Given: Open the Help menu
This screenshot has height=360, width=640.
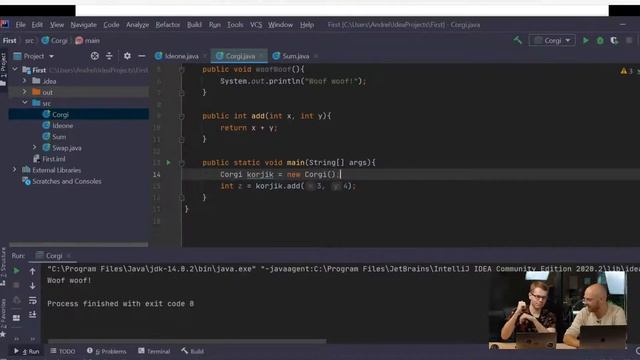Looking at the screenshot, I should 307,25.
